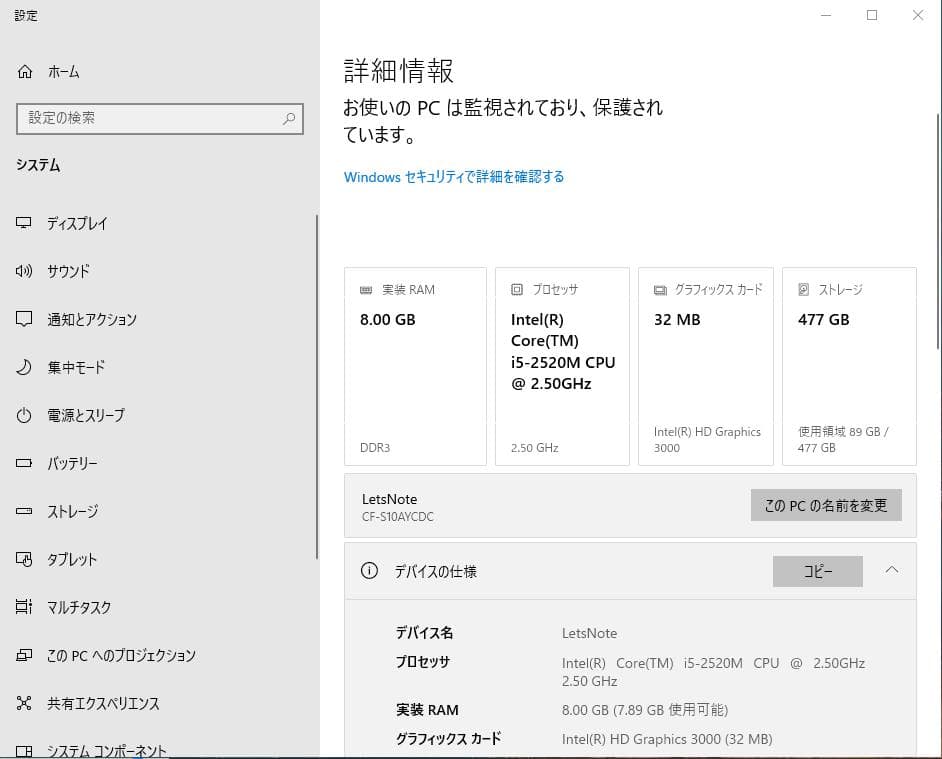
Task: Select the 電源とスリープ power icon
Action: coord(23,415)
